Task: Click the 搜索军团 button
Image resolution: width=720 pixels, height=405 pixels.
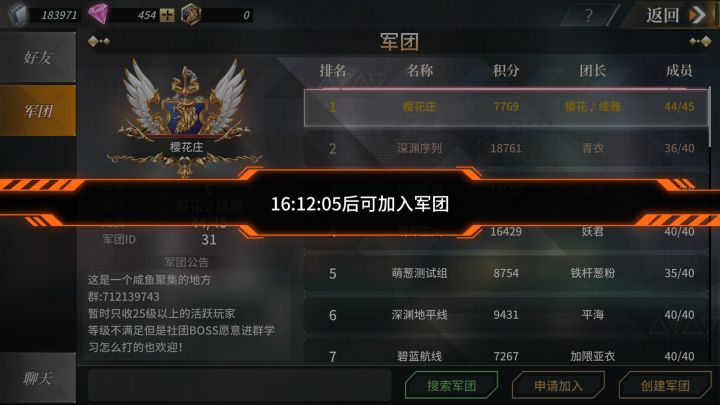Action: (451, 385)
